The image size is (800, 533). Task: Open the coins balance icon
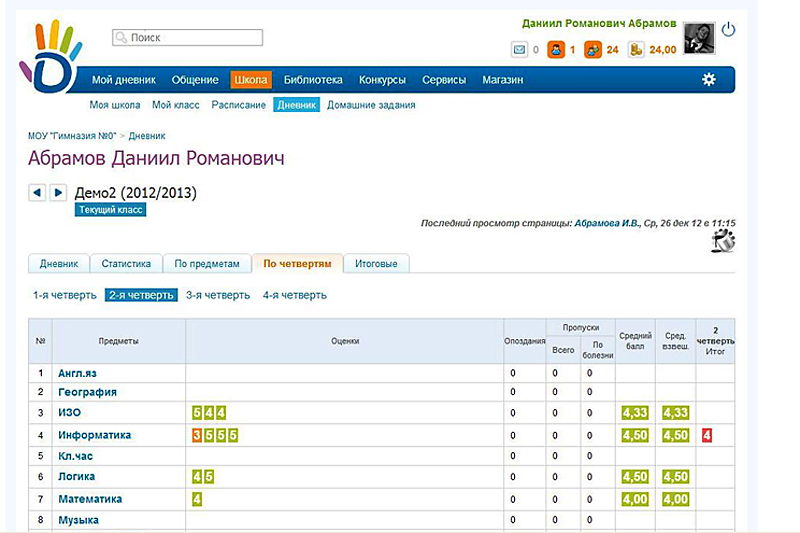(x=636, y=49)
